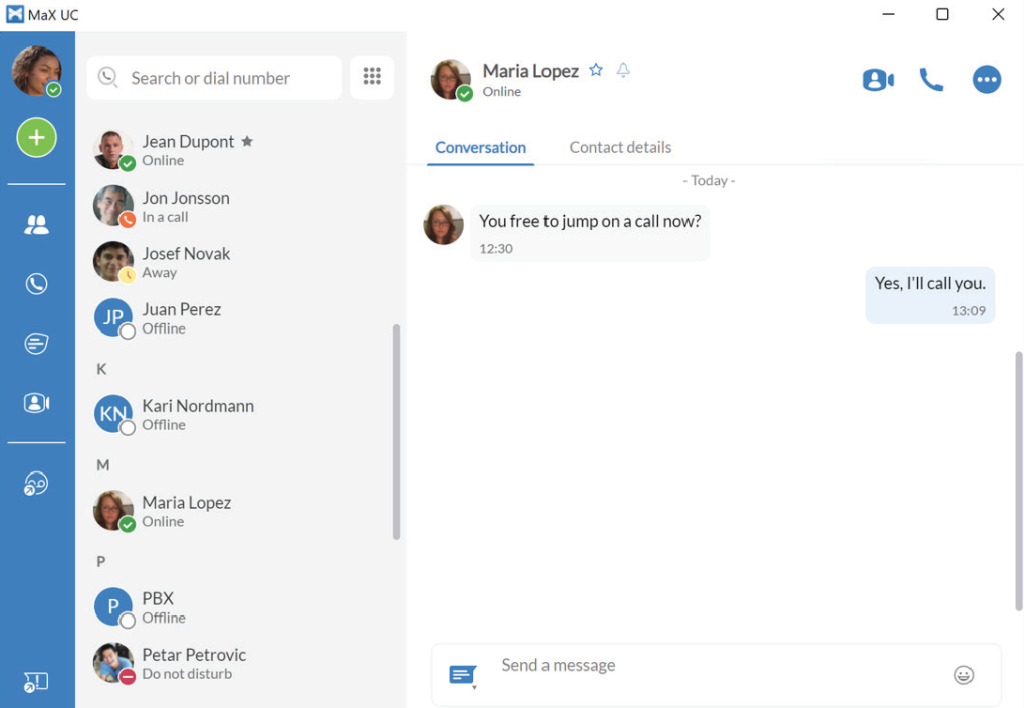Toggle the notification bell for Maria Lopez
This screenshot has height=708, width=1024.
point(623,70)
